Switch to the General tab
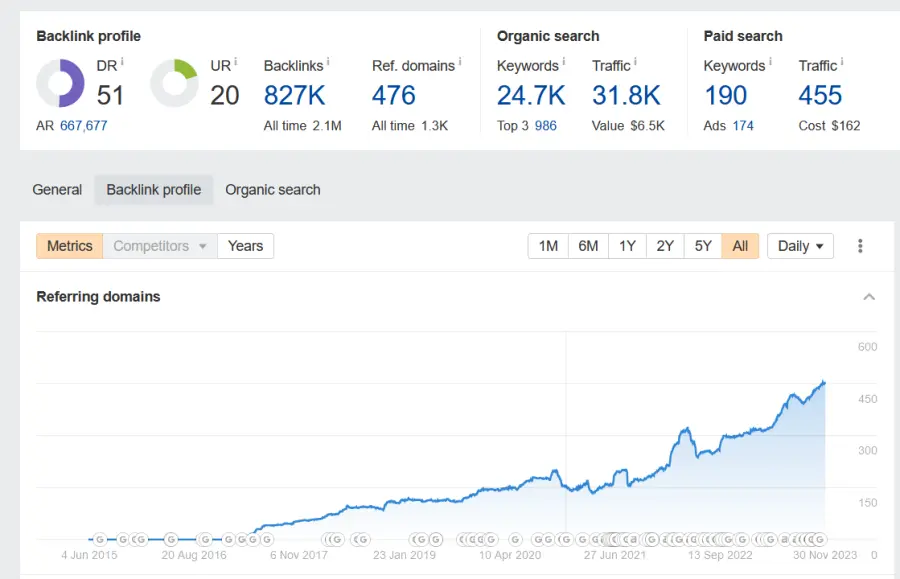 tap(57, 190)
